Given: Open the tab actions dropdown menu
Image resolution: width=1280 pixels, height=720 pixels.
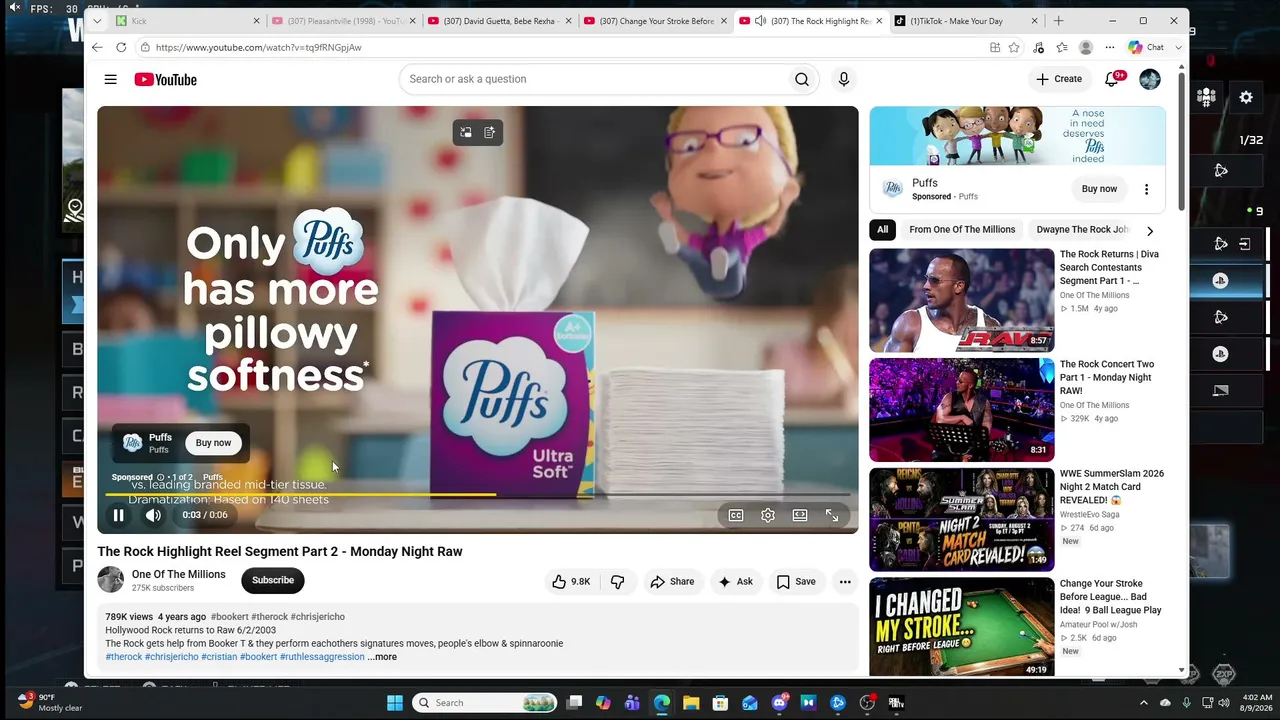Looking at the screenshot, I should coord(97,21).
